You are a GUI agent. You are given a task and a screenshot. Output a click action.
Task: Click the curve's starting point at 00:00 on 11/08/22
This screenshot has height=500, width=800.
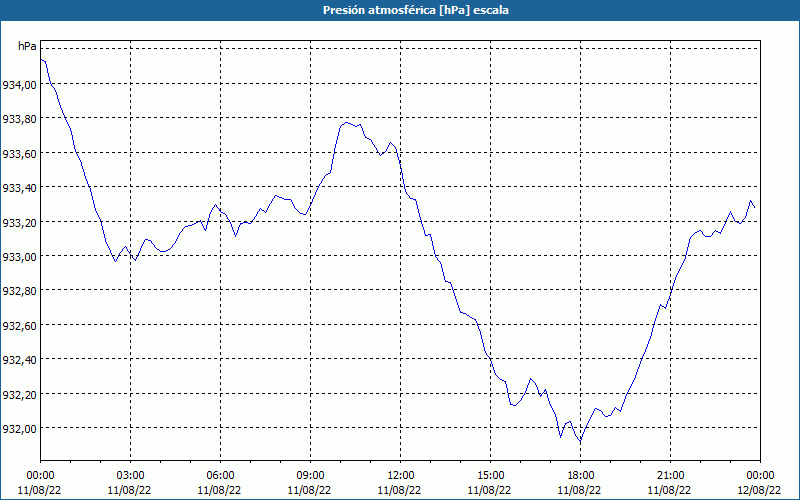pyautogui.click(x=41, y=59)
